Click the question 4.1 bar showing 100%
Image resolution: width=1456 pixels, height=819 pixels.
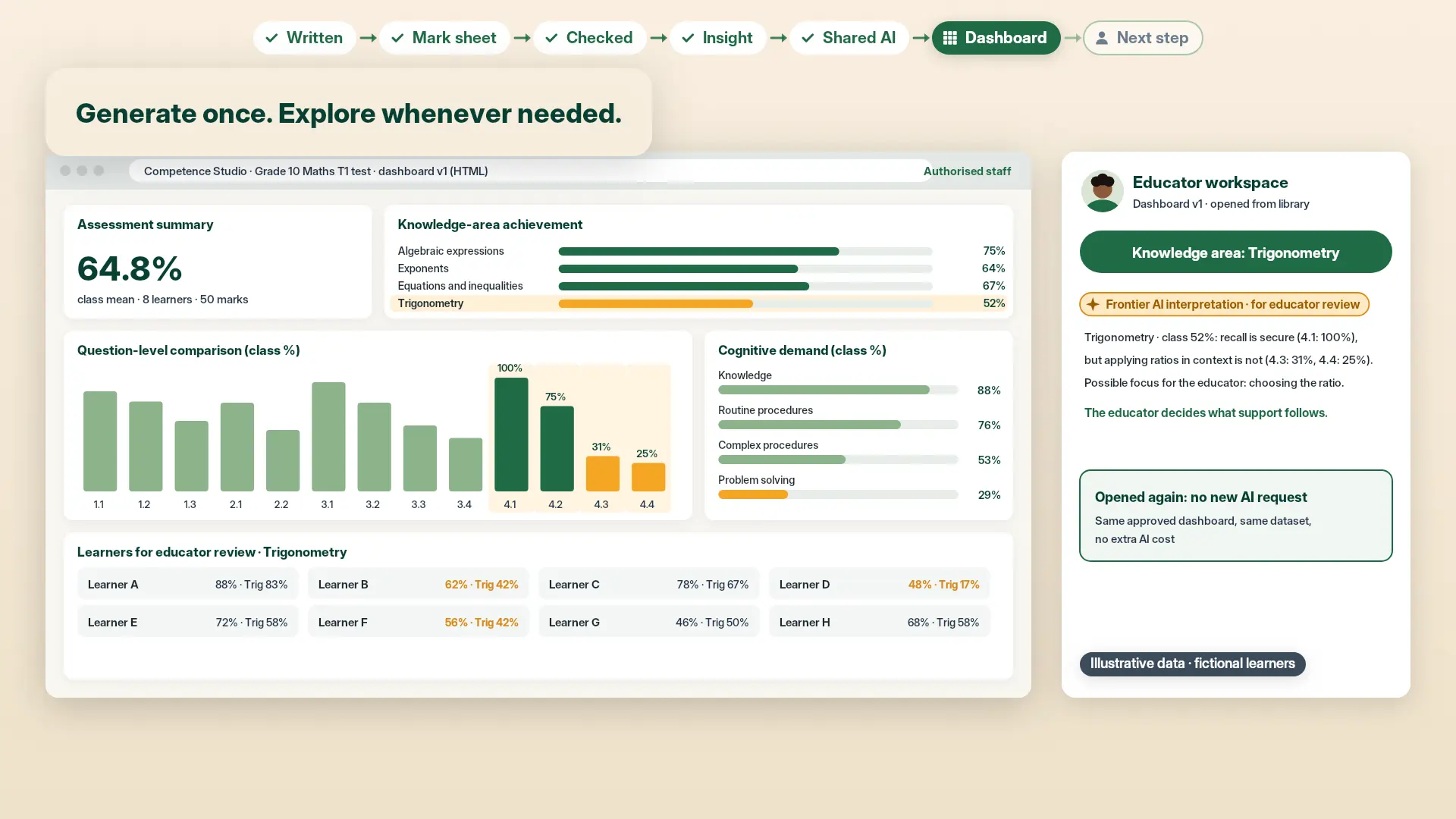click(x=511, y=435)
